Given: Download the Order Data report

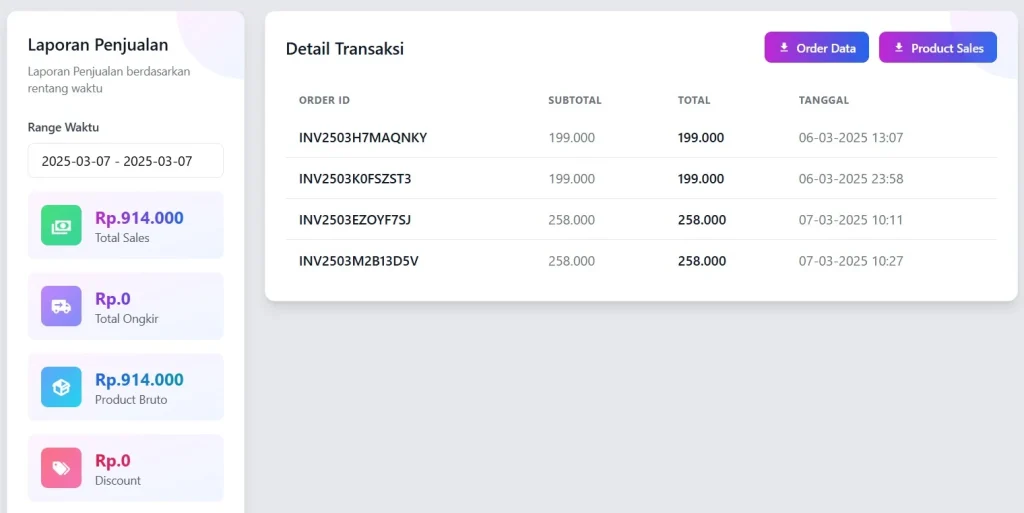Looking at the screenshot, I should [x=816, y=48].
